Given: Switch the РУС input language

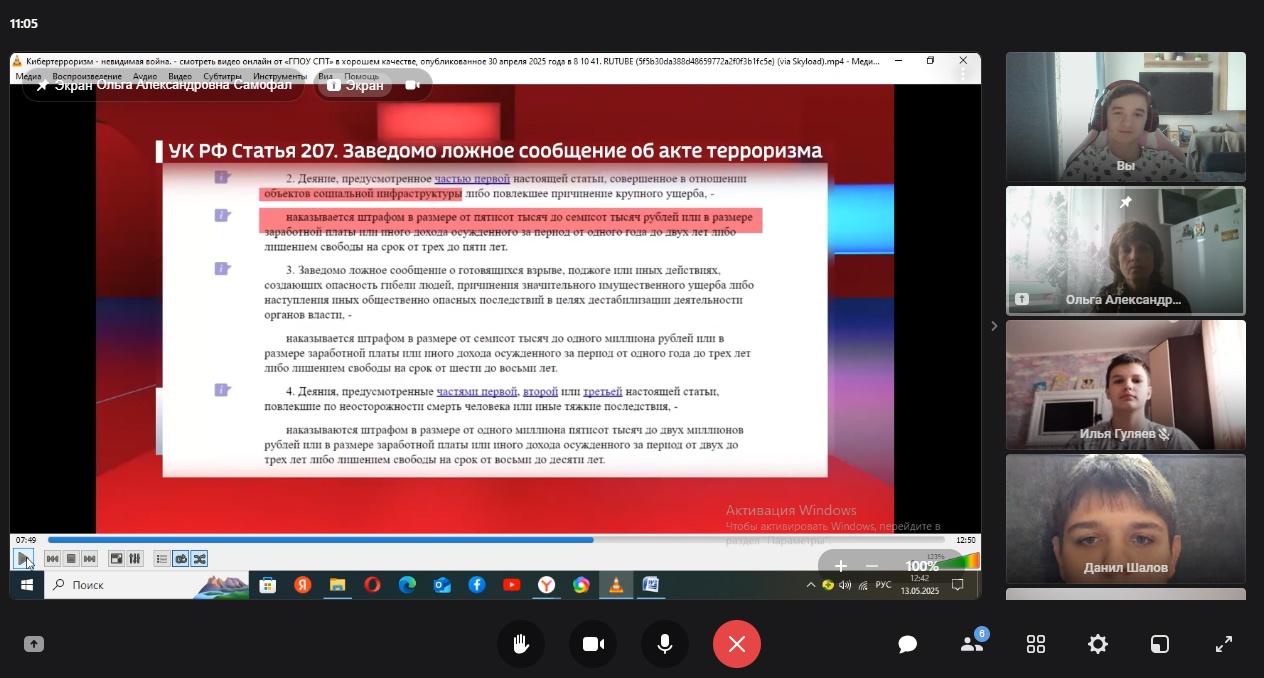Looking at the screenshot, I should click(x=883, y=585).
